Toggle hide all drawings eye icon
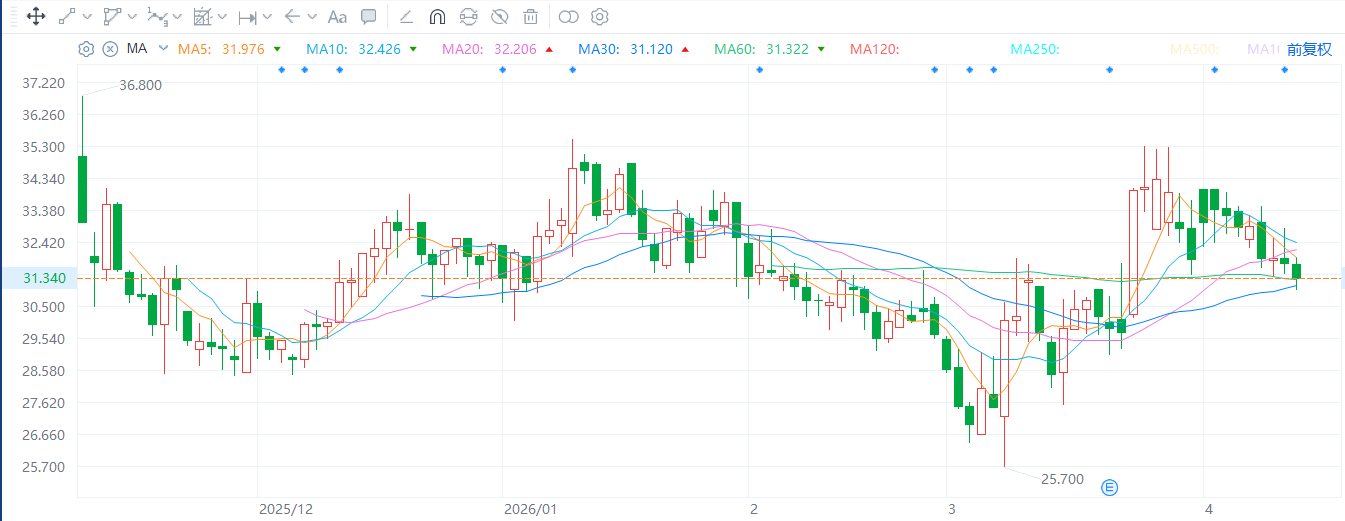The width and height of the screenshot is (1345, 521). 500,16
